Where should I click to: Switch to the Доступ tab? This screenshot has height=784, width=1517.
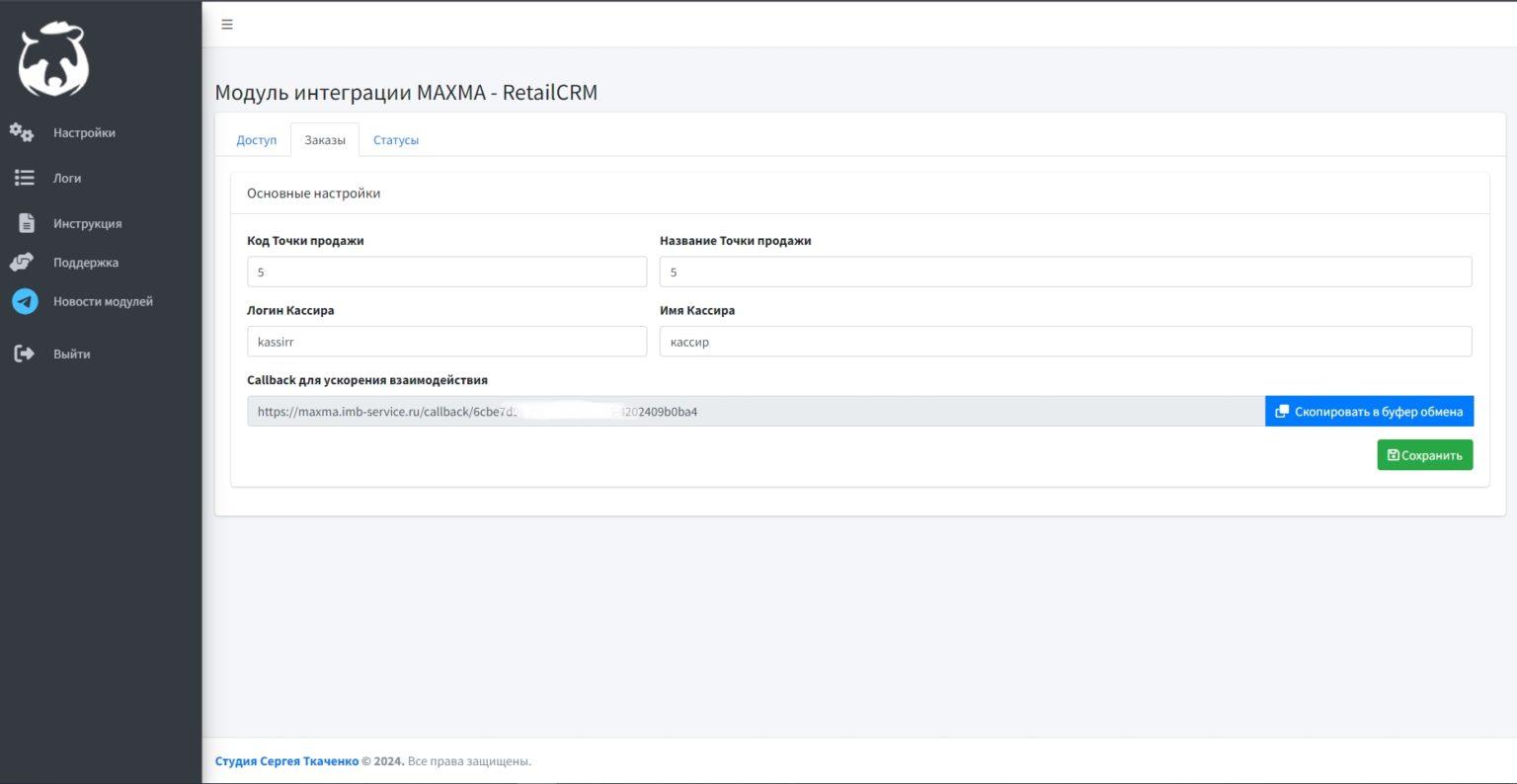tap(257, 140)
